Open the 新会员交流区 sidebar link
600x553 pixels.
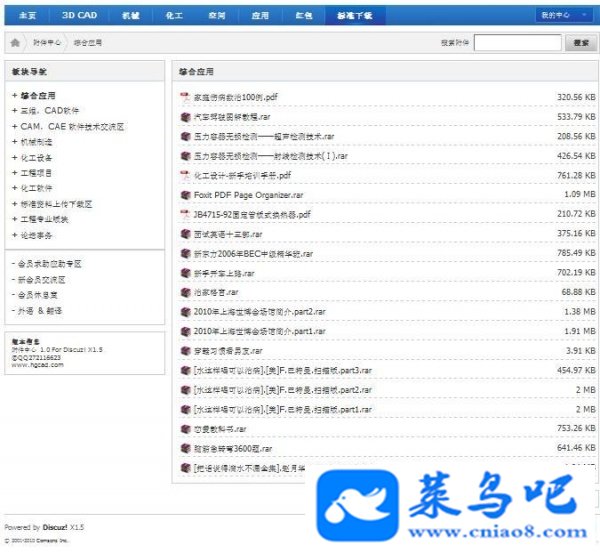(42, 280)
